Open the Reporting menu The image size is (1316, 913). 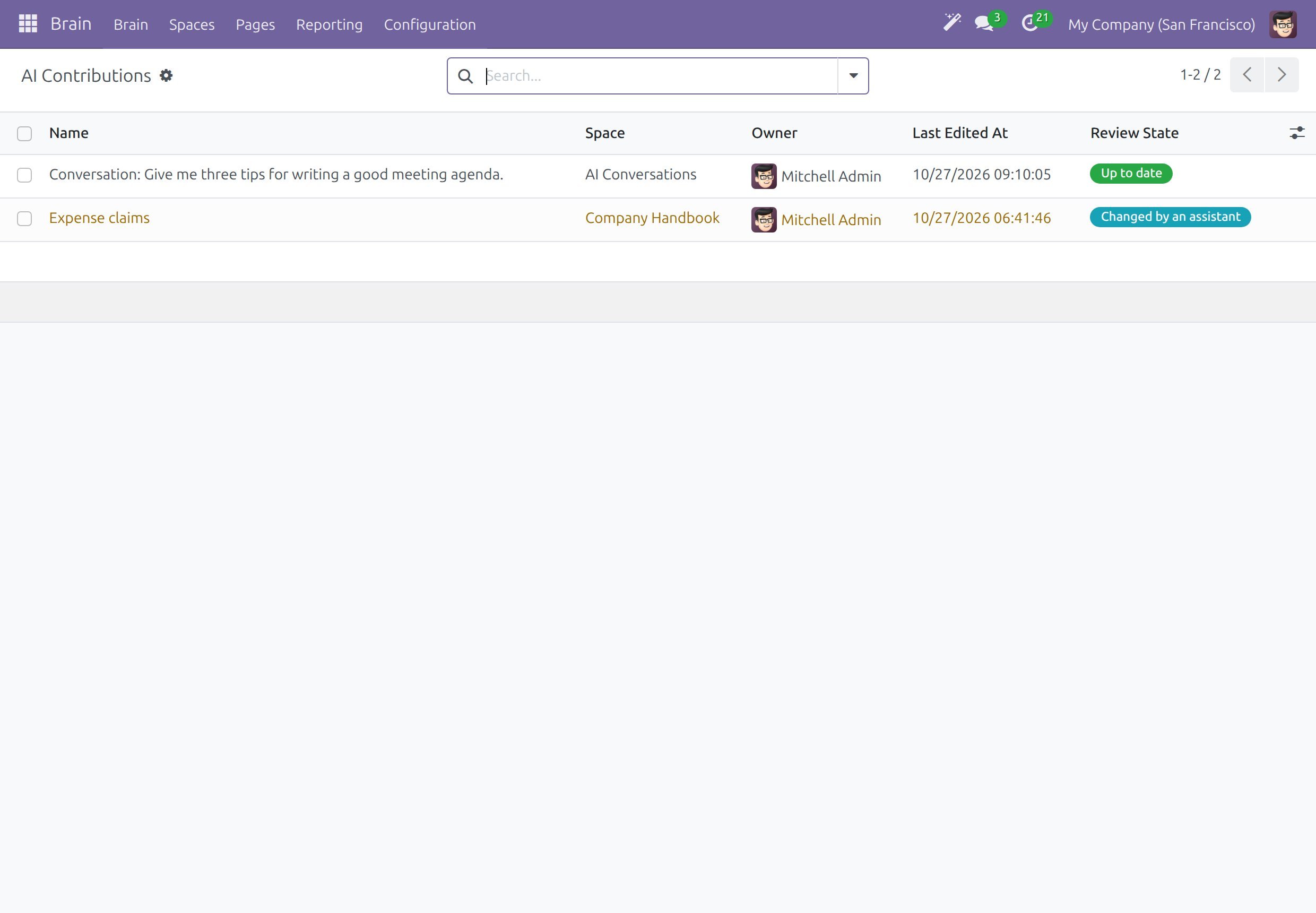pyautogui.click(x=330, y=24)
